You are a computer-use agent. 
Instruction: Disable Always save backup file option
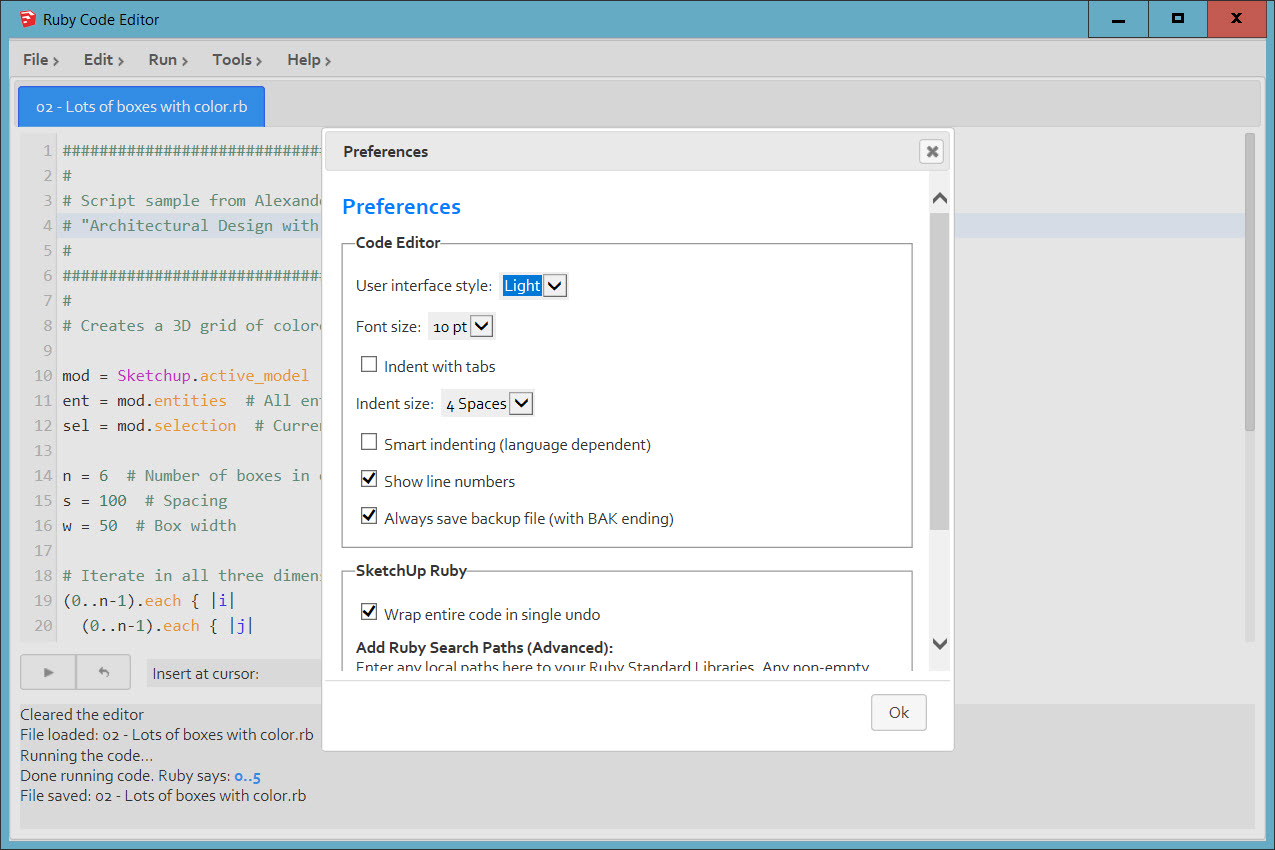click(x=369, y=517)
